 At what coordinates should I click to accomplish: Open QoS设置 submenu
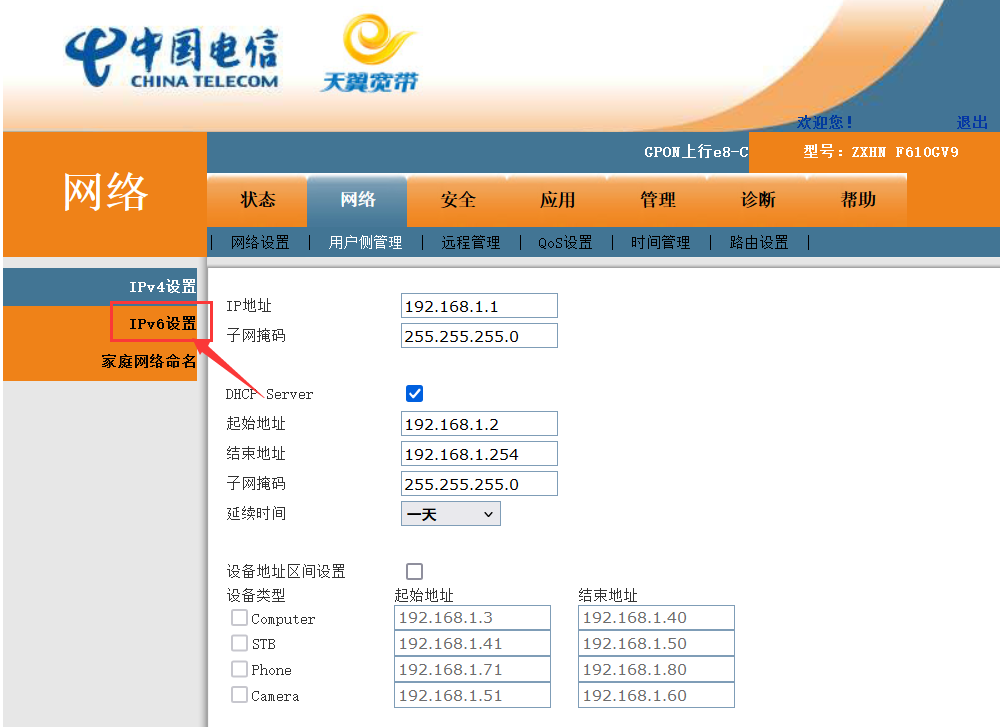click(565, 242)
